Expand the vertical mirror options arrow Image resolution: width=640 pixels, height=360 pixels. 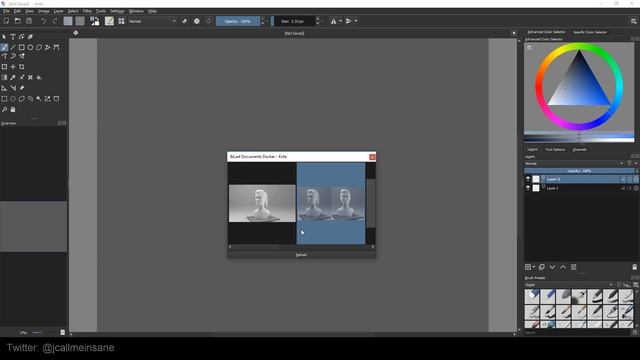(356, 21)
